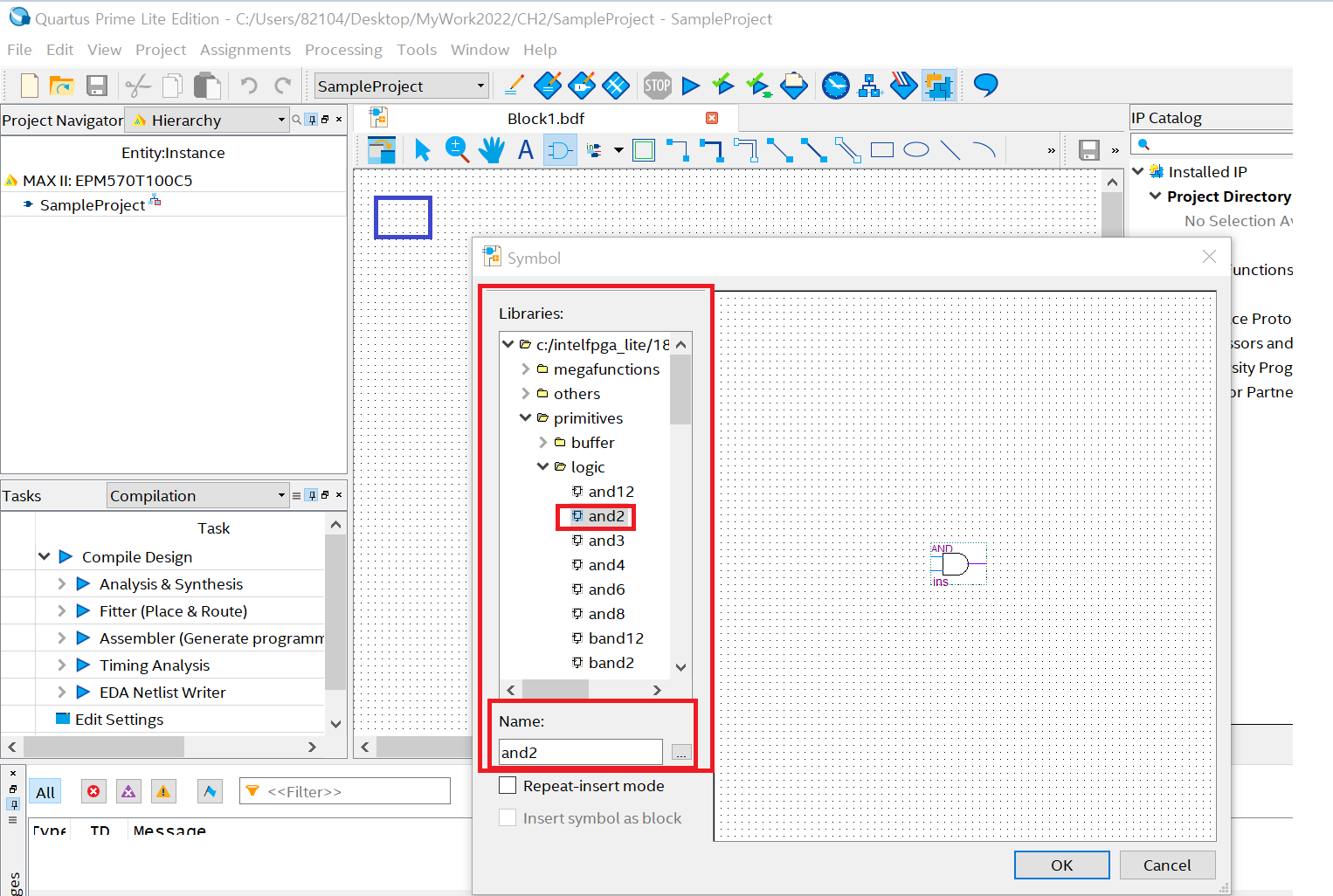The image size is (1333, 896).
Task: Click the Edit Settings task
Action: click(x=119, y=719)
